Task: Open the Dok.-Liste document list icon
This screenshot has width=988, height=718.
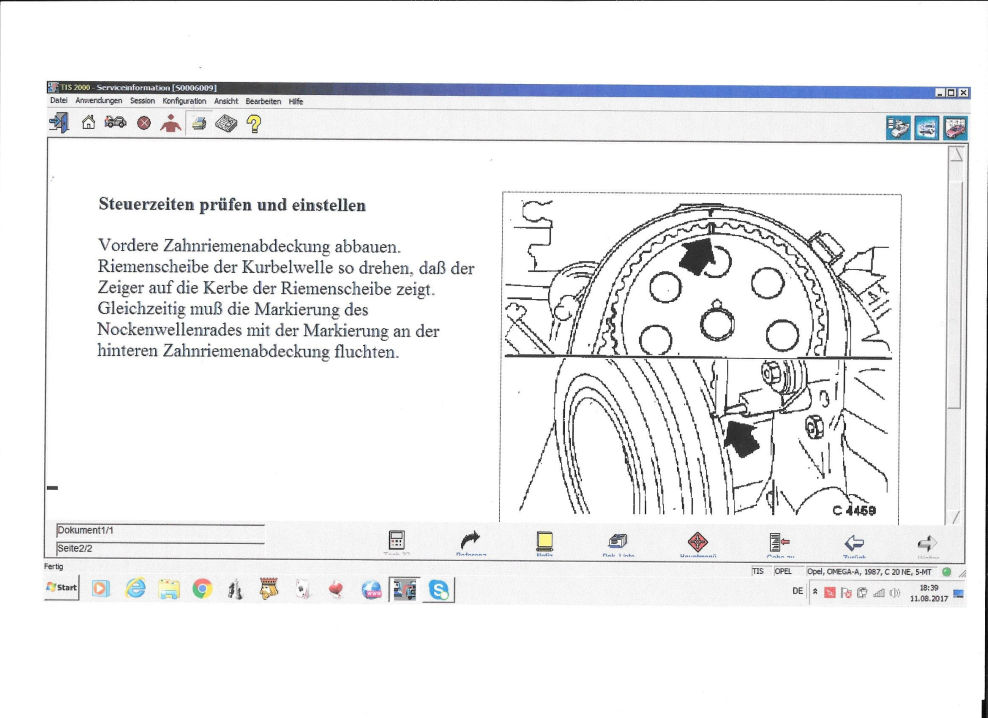Action: (x=617, y=541)
